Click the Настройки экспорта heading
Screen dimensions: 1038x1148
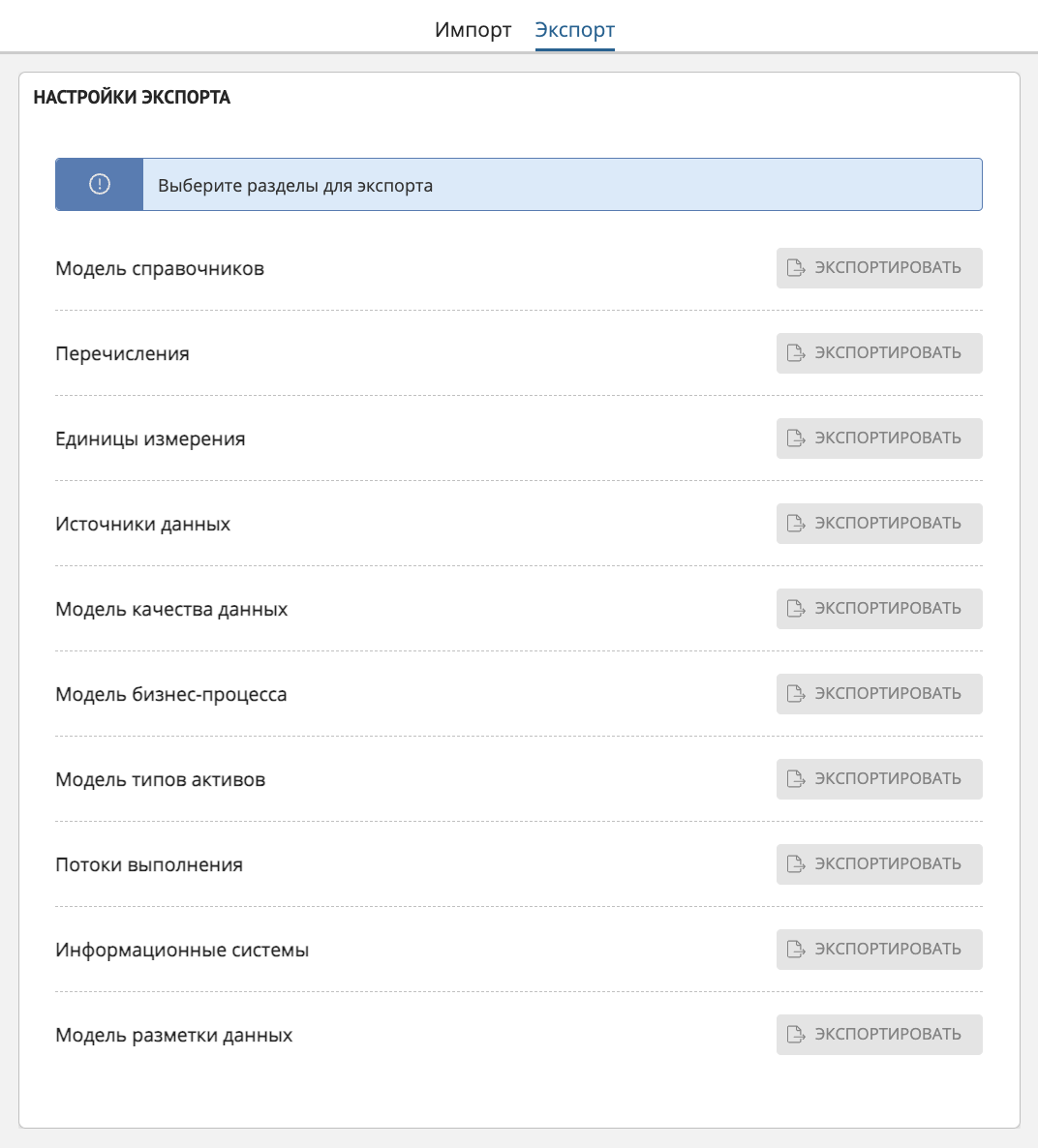(132, 98)
